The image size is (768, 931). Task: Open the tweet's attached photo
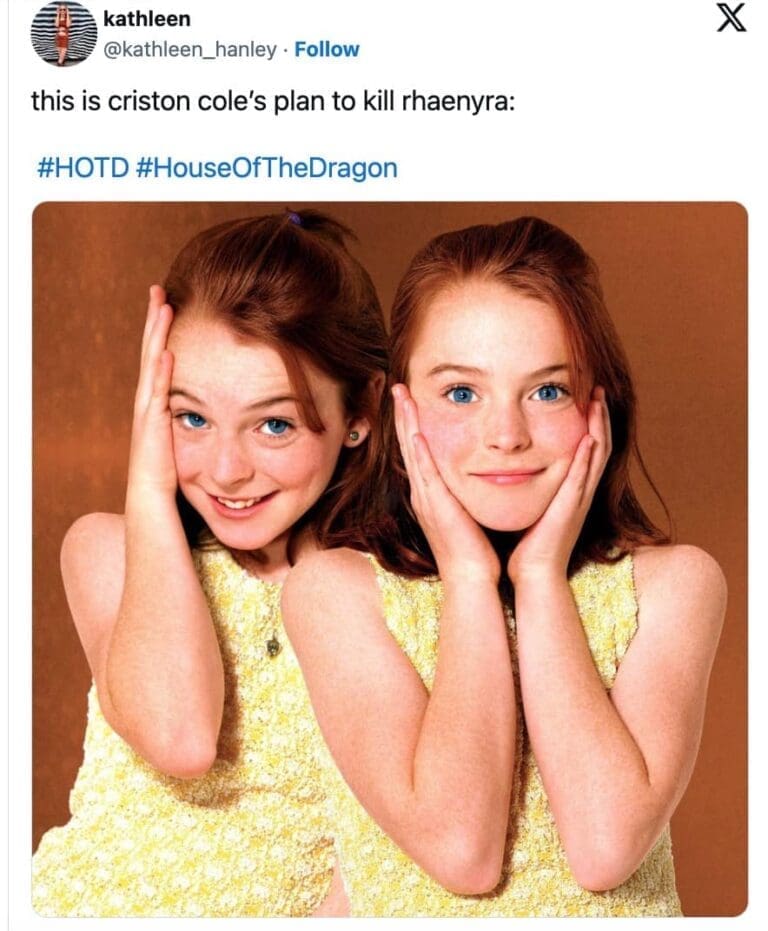point(390,559)
